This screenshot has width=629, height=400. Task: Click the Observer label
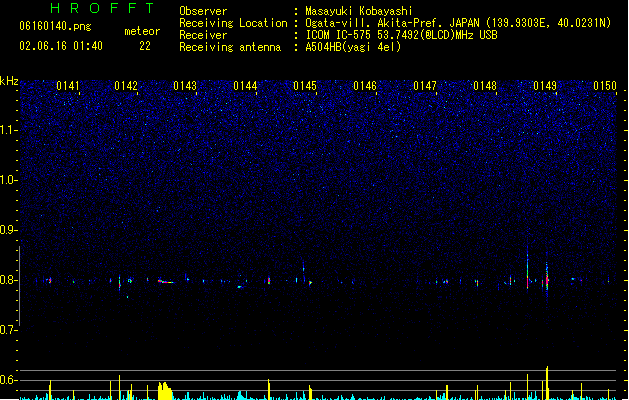tap(203, 11)
